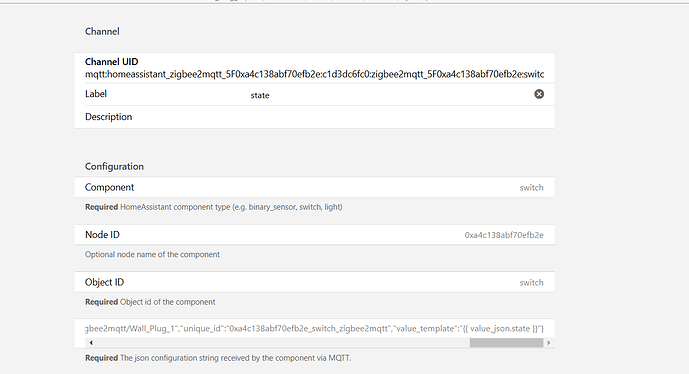The width and height of the screenshot is (689, 374).
Task: Click the Node ID value 0xa4c138abf70efb2e
Action: [504, 235]
